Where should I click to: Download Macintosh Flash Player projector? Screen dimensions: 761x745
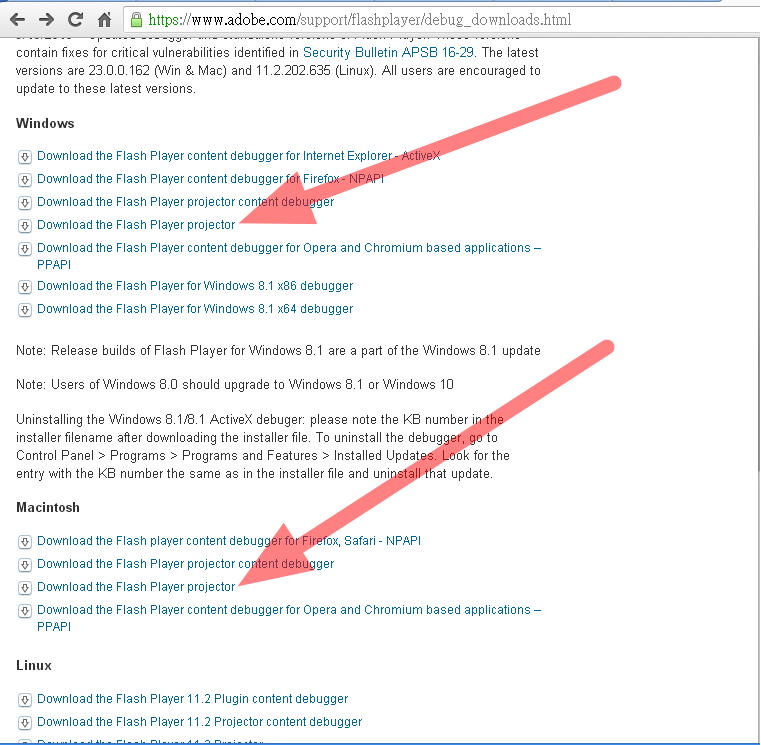[x=136, y=587]
